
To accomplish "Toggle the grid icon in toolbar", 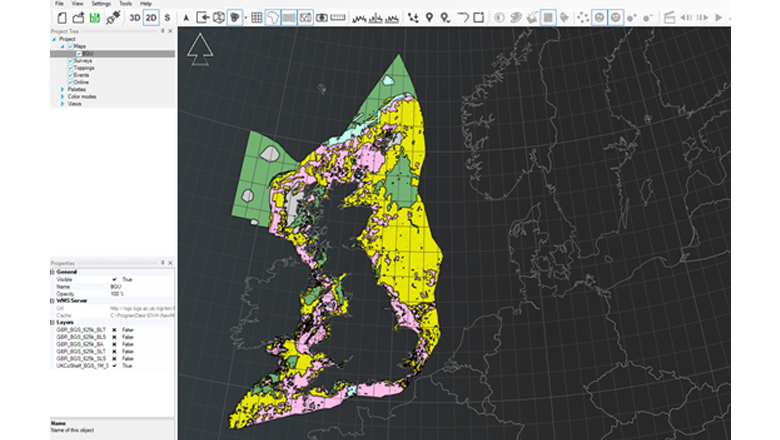I will pos(257,18).
